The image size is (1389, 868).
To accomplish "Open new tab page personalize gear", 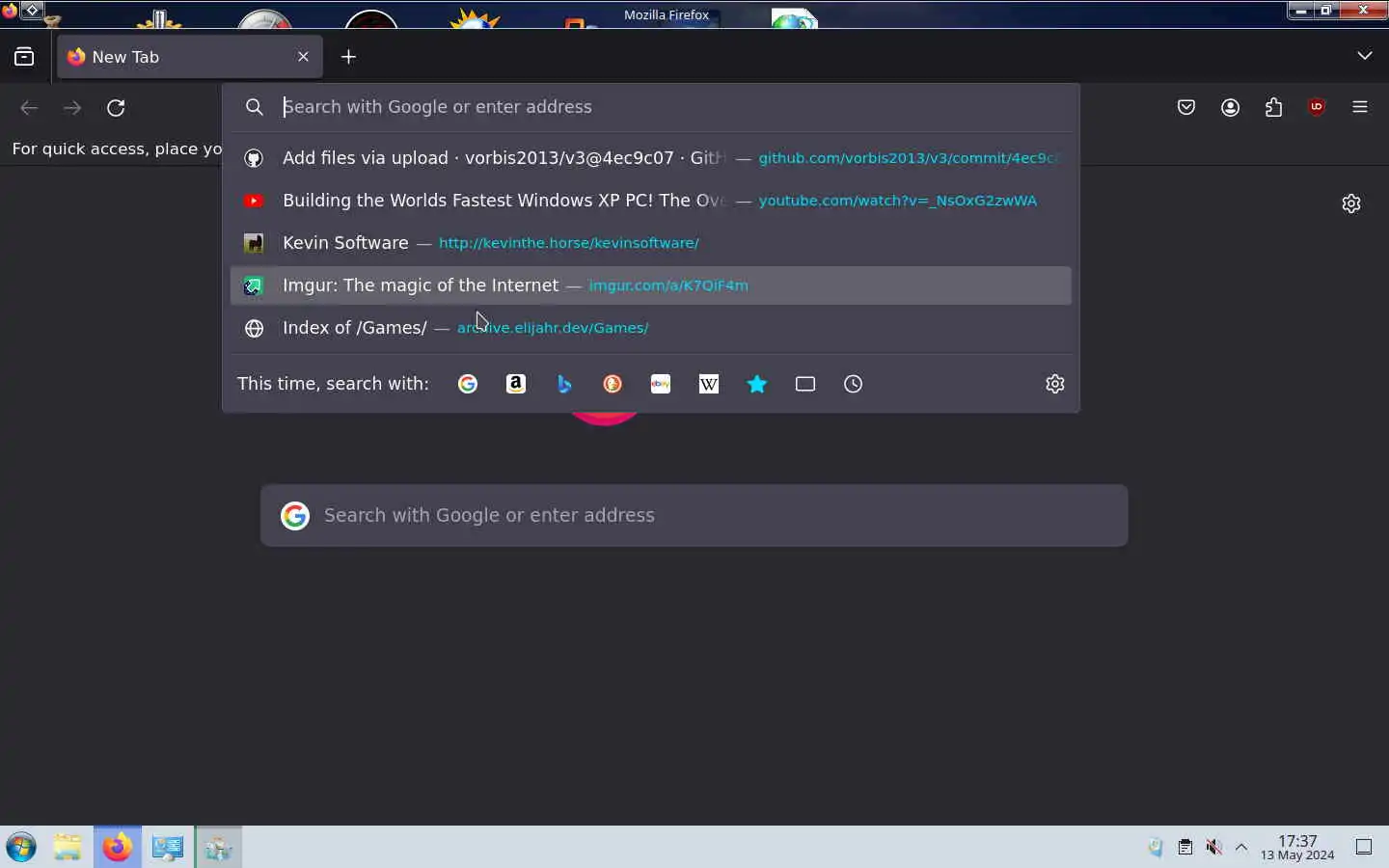I will 1351,203.
